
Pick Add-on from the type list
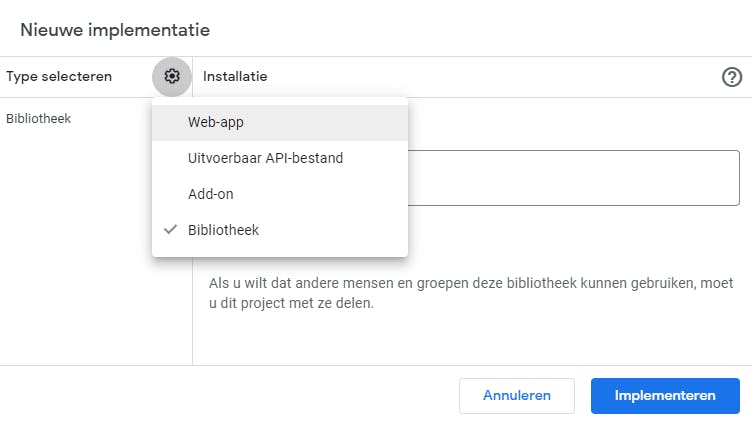point(211,194)
